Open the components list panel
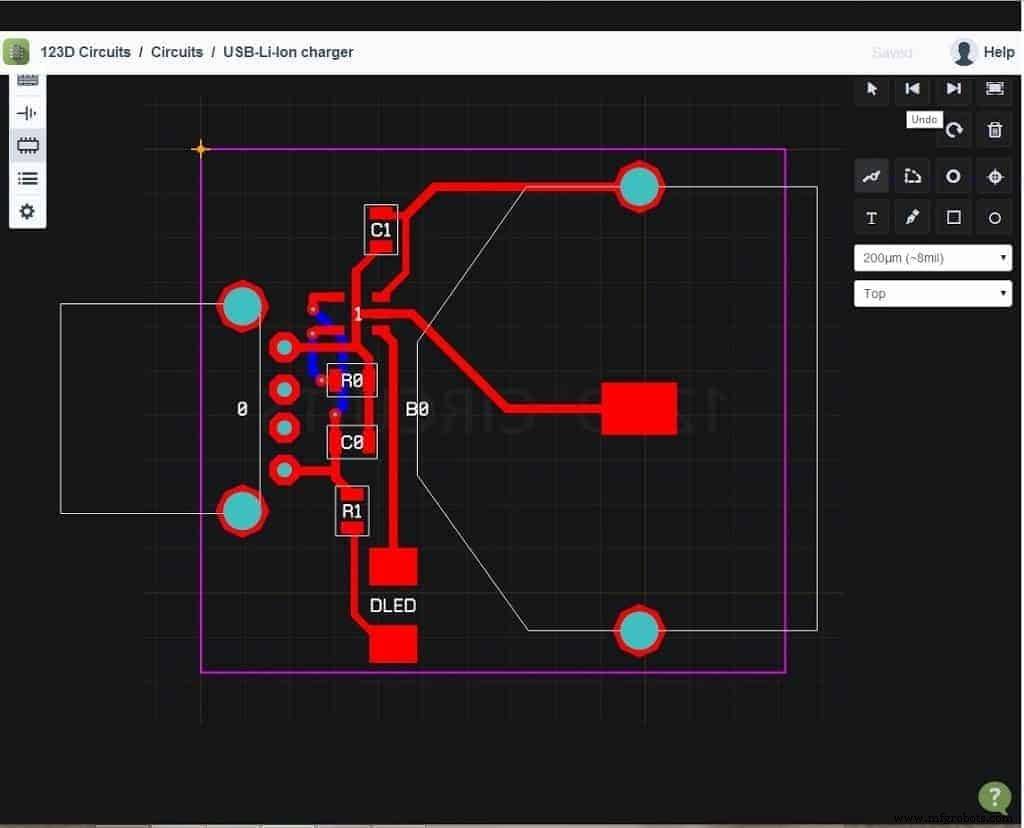The width and height of the screenshot is (1024, 828). [27, 178]
